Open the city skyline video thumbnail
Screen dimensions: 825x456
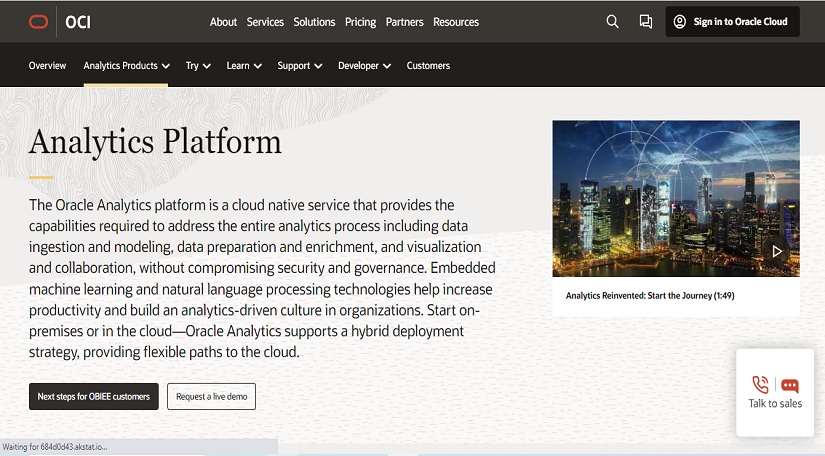coord(676,198)
